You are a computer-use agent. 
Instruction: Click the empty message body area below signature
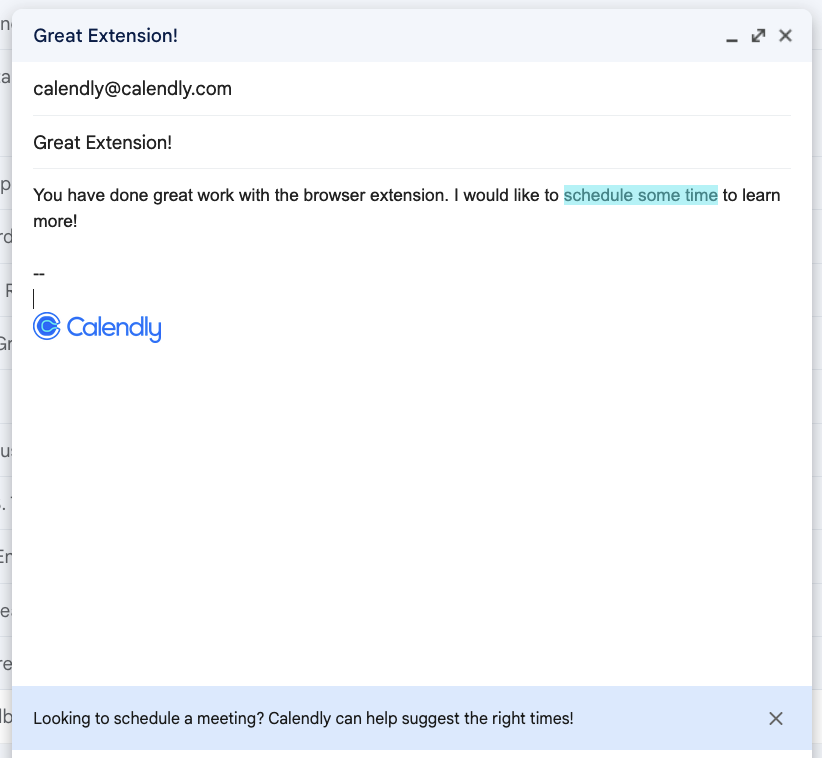(400, 500)
